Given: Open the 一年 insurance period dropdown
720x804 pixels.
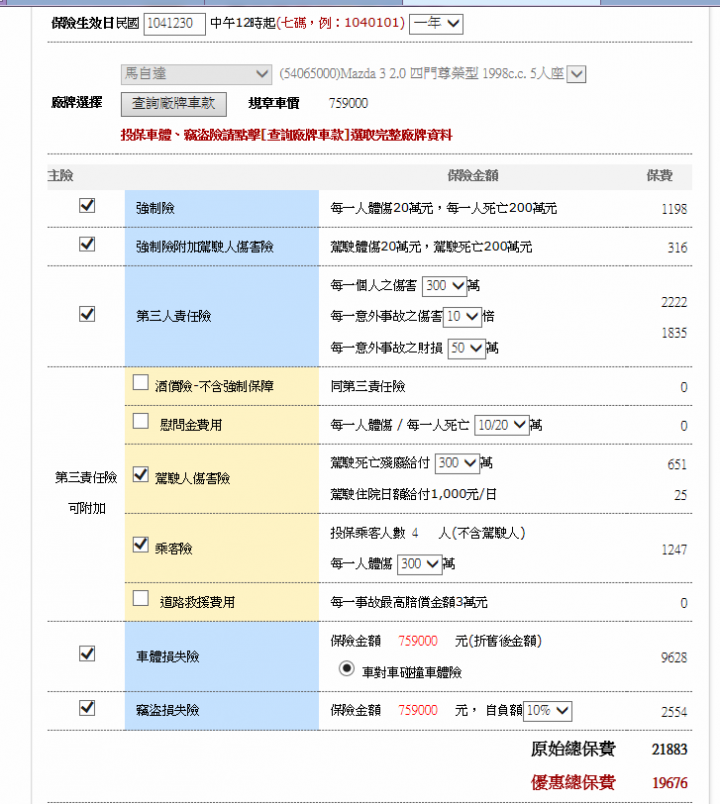Looking at the screenshot, I should [436, 24].
